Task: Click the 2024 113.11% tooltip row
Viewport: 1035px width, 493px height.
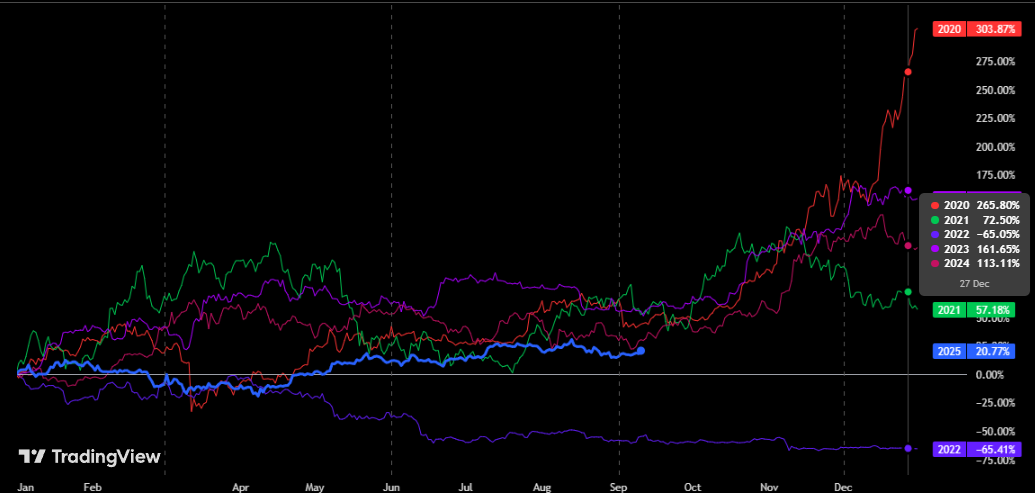Action: coord(974,263)
